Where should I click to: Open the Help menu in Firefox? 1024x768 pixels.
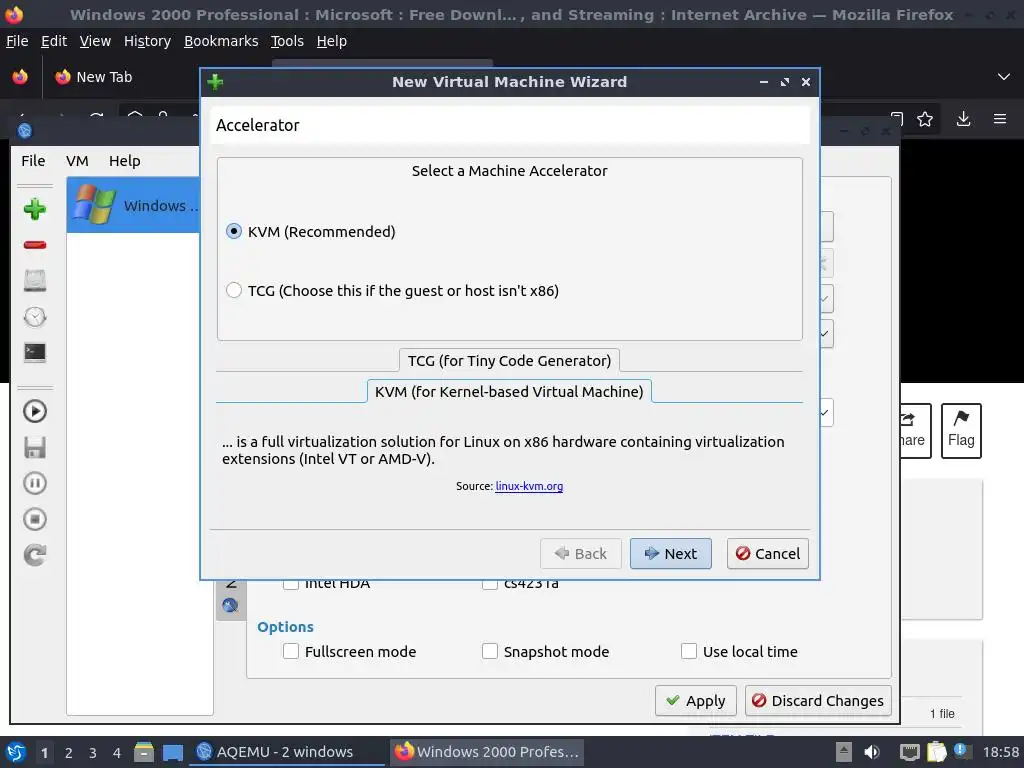click(332, 41)
